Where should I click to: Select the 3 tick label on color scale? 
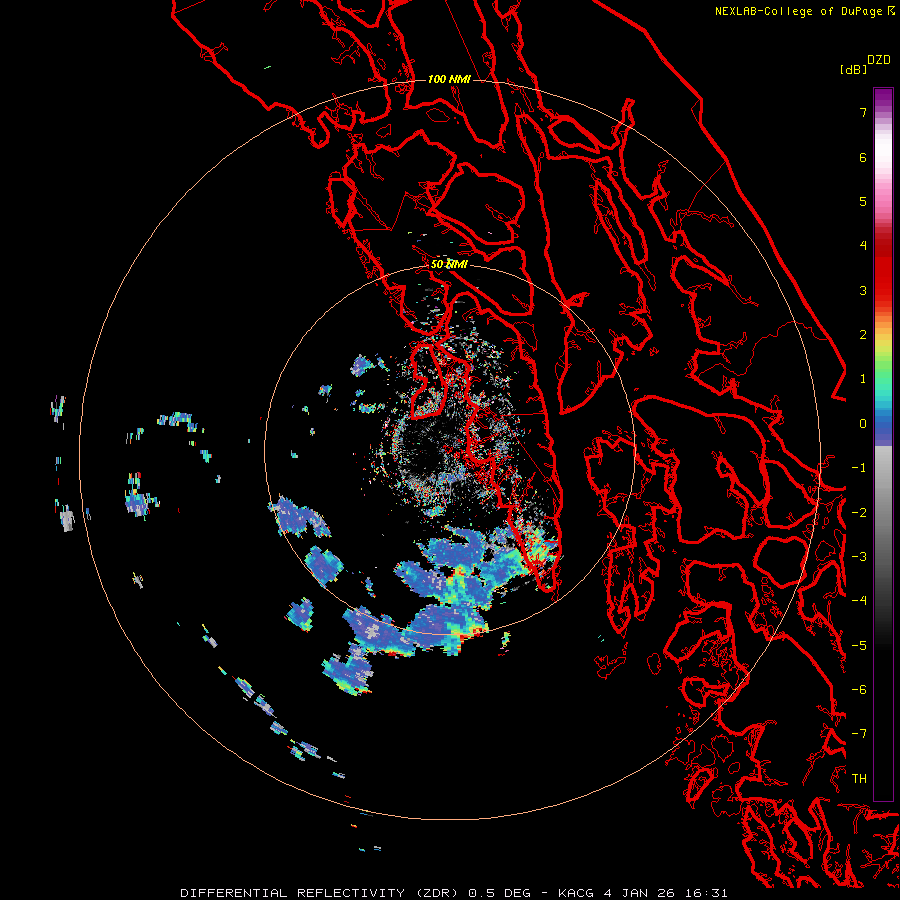(863, 290)
